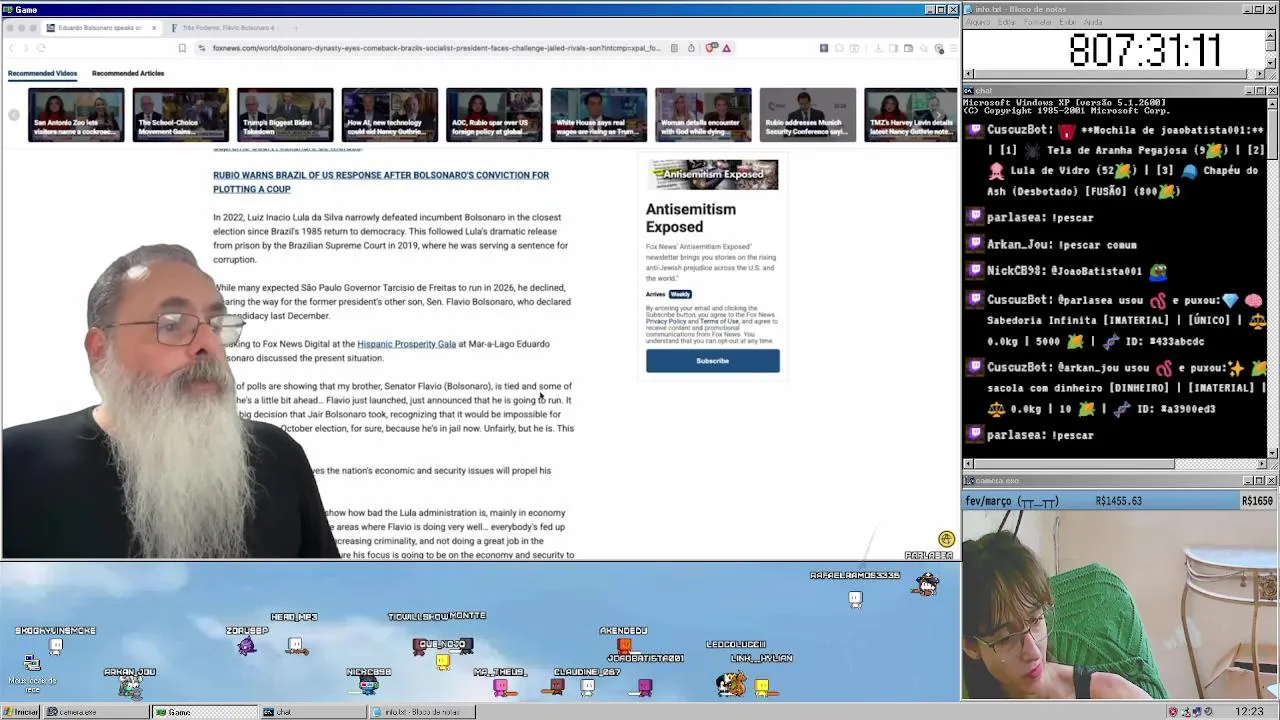Click the Iniciar start button

point(21,712)
